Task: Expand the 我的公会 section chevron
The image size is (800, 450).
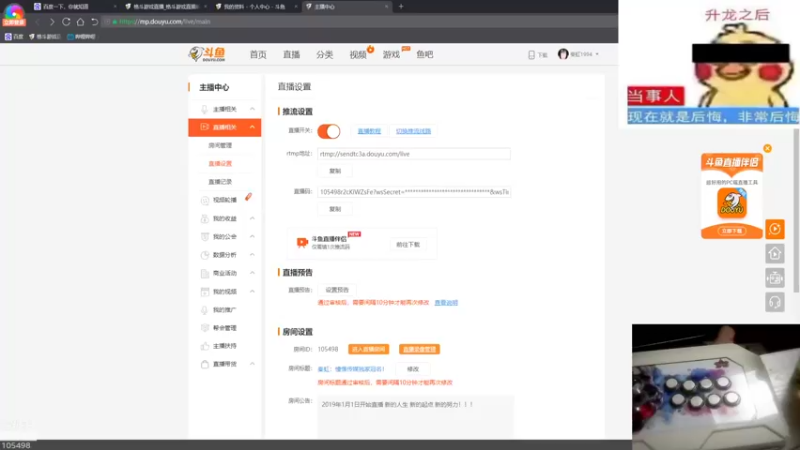Action: (x=252, y=237)
